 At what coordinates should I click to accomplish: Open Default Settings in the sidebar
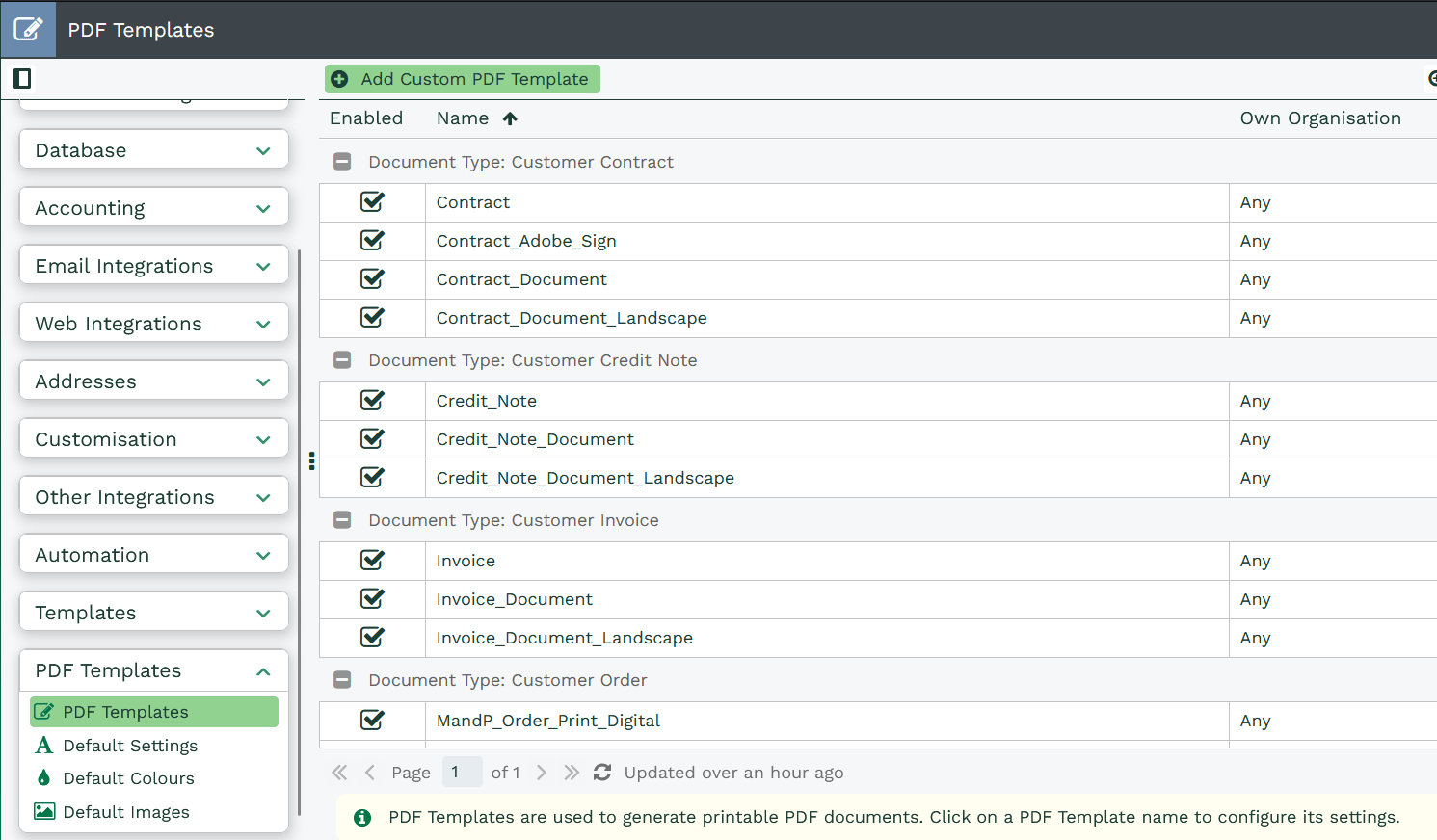[130, 746]
